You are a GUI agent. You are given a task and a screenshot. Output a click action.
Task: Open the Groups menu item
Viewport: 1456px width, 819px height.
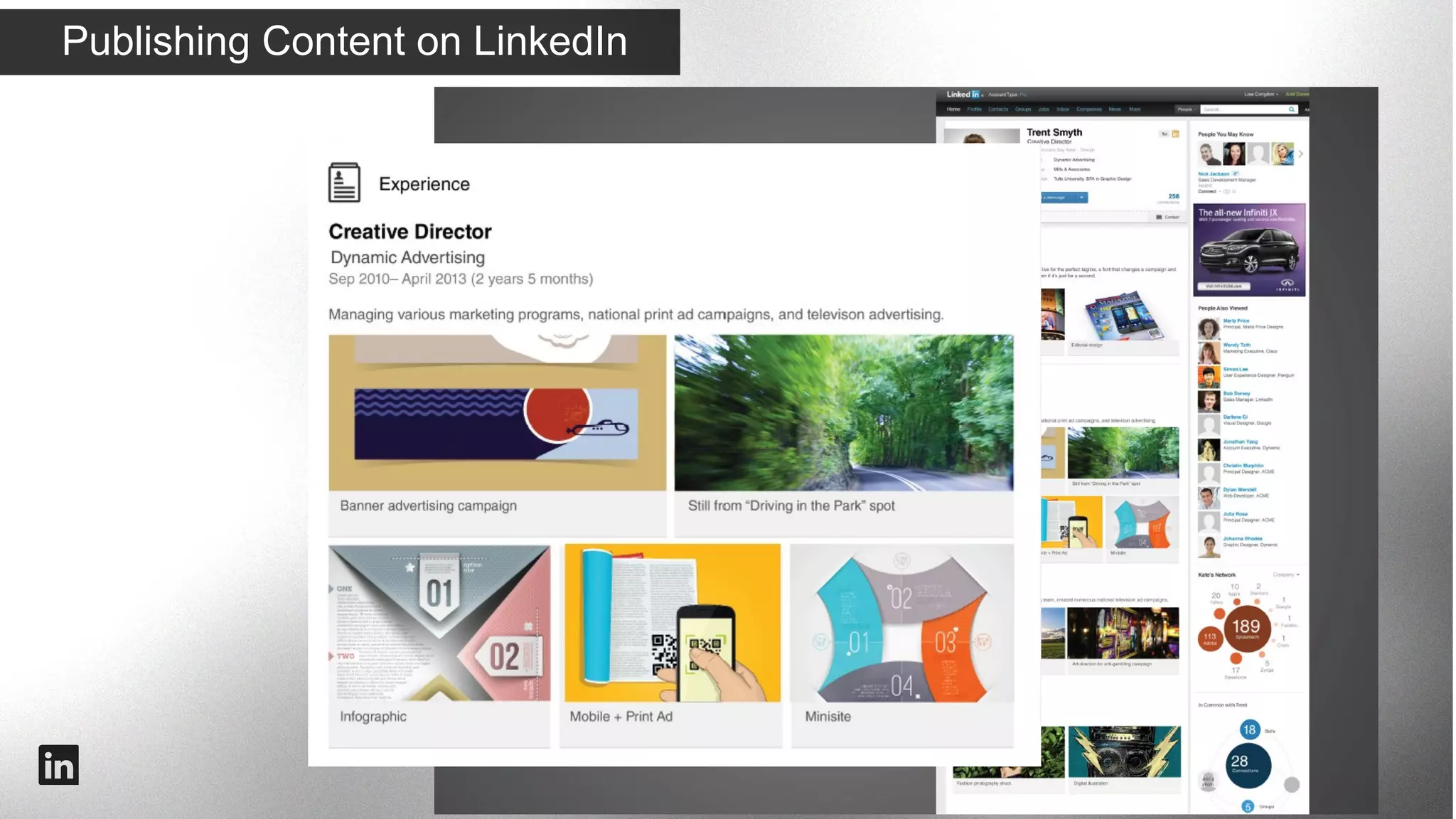tap(1023, 109)
